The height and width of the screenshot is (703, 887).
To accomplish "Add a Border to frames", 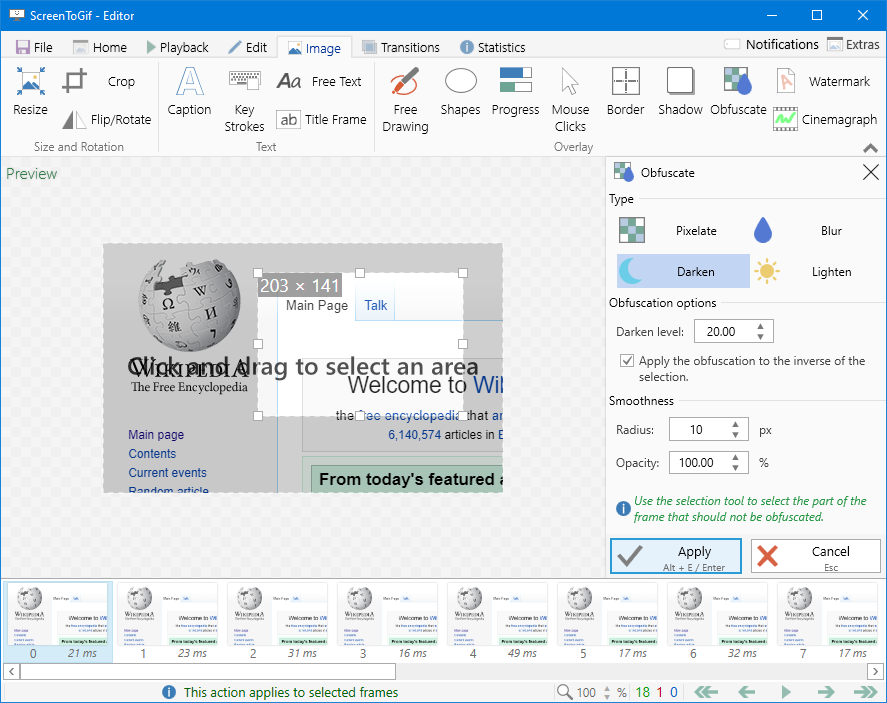I will [x=626, y=92].
